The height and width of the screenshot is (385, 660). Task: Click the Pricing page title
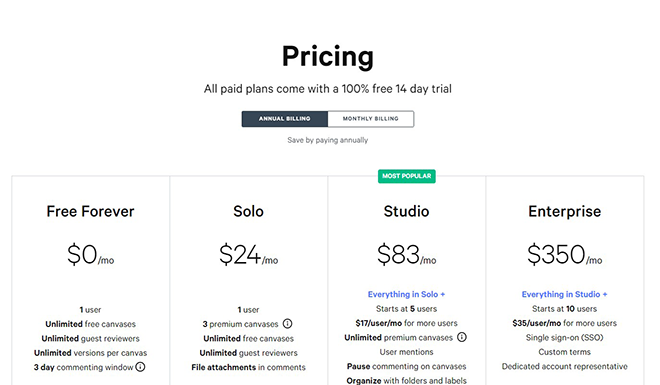(328, 56)
